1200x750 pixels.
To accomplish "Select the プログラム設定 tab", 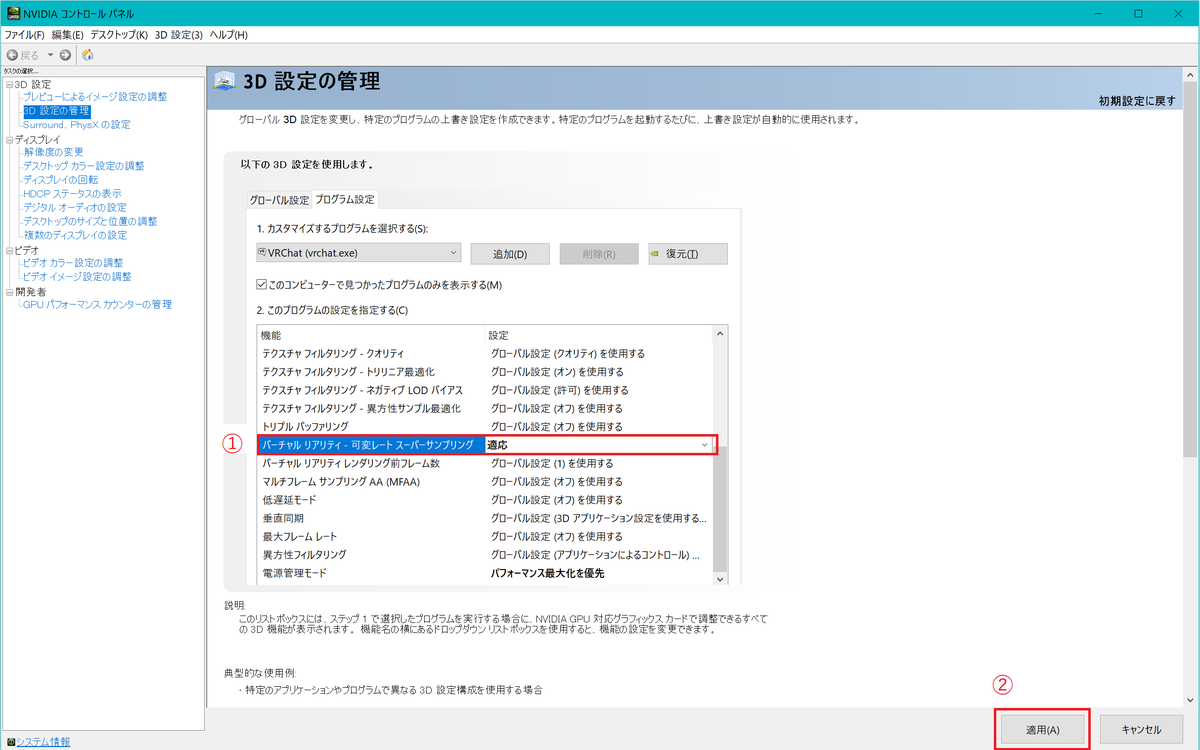I will coord(345,199).
